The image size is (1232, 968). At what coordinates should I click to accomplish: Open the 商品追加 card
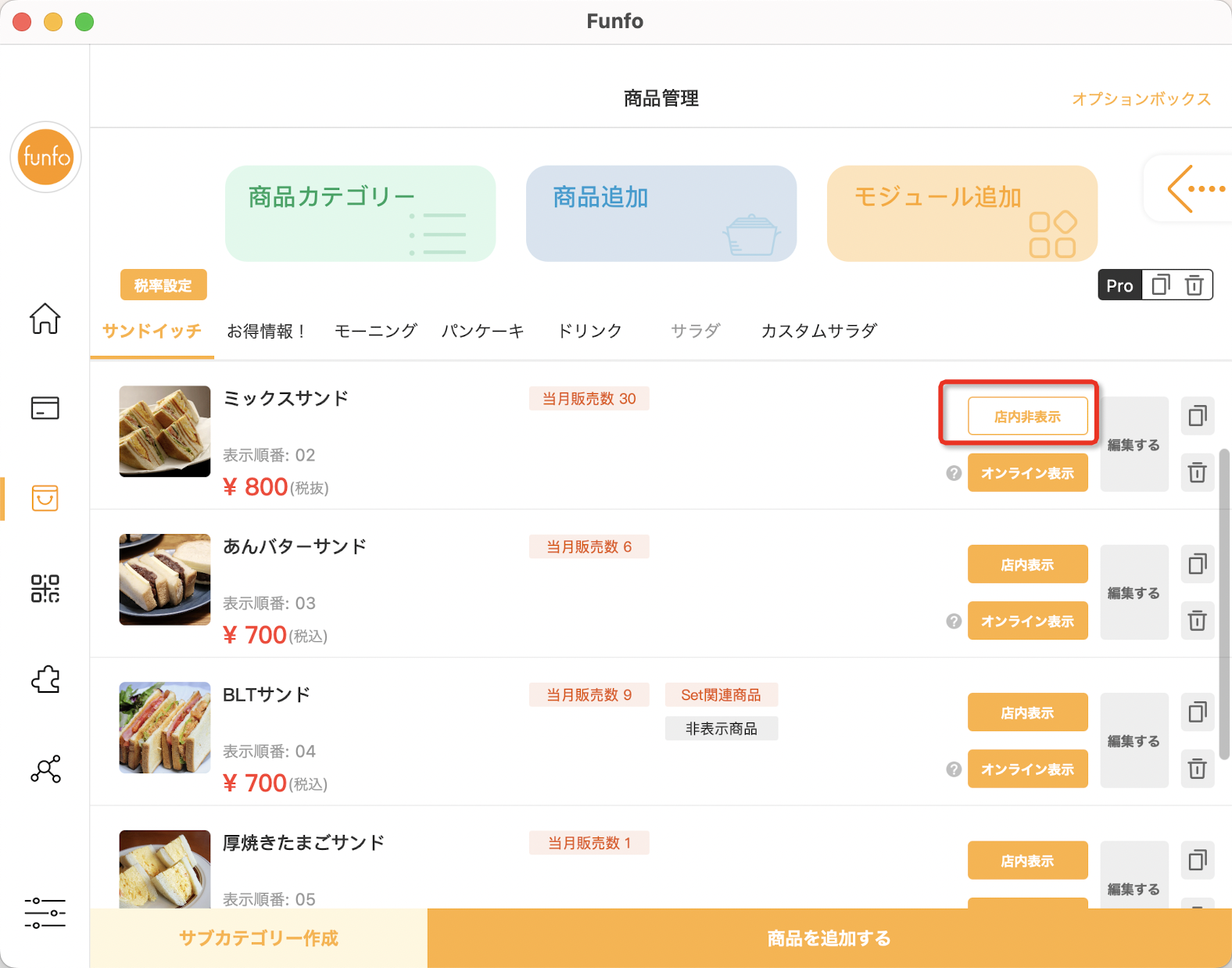(661, 213)
